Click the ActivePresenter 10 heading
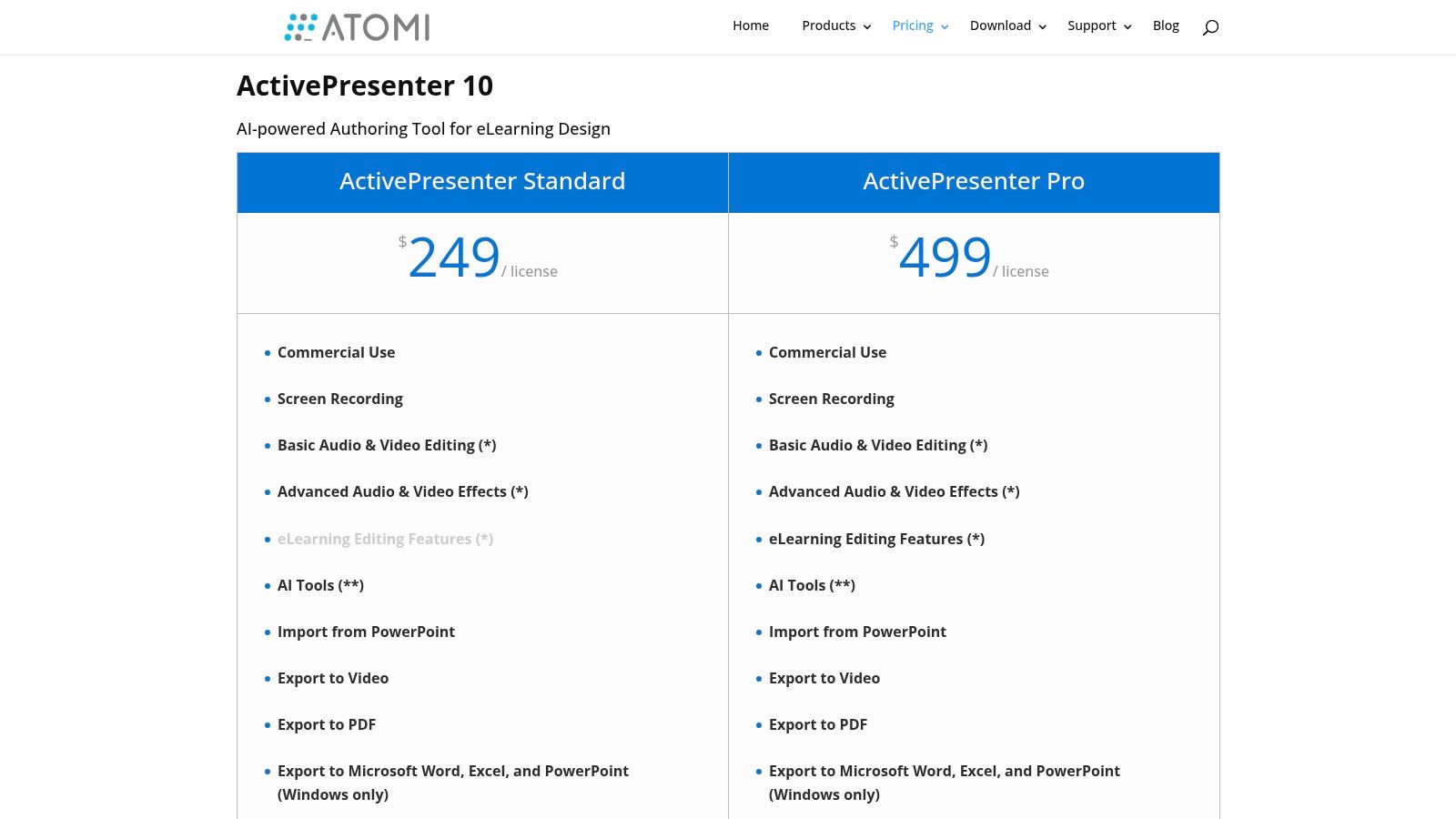Image resolution: width=1456 pixels, height=819 pixels. pyautogui.click(x=365, y=85)
